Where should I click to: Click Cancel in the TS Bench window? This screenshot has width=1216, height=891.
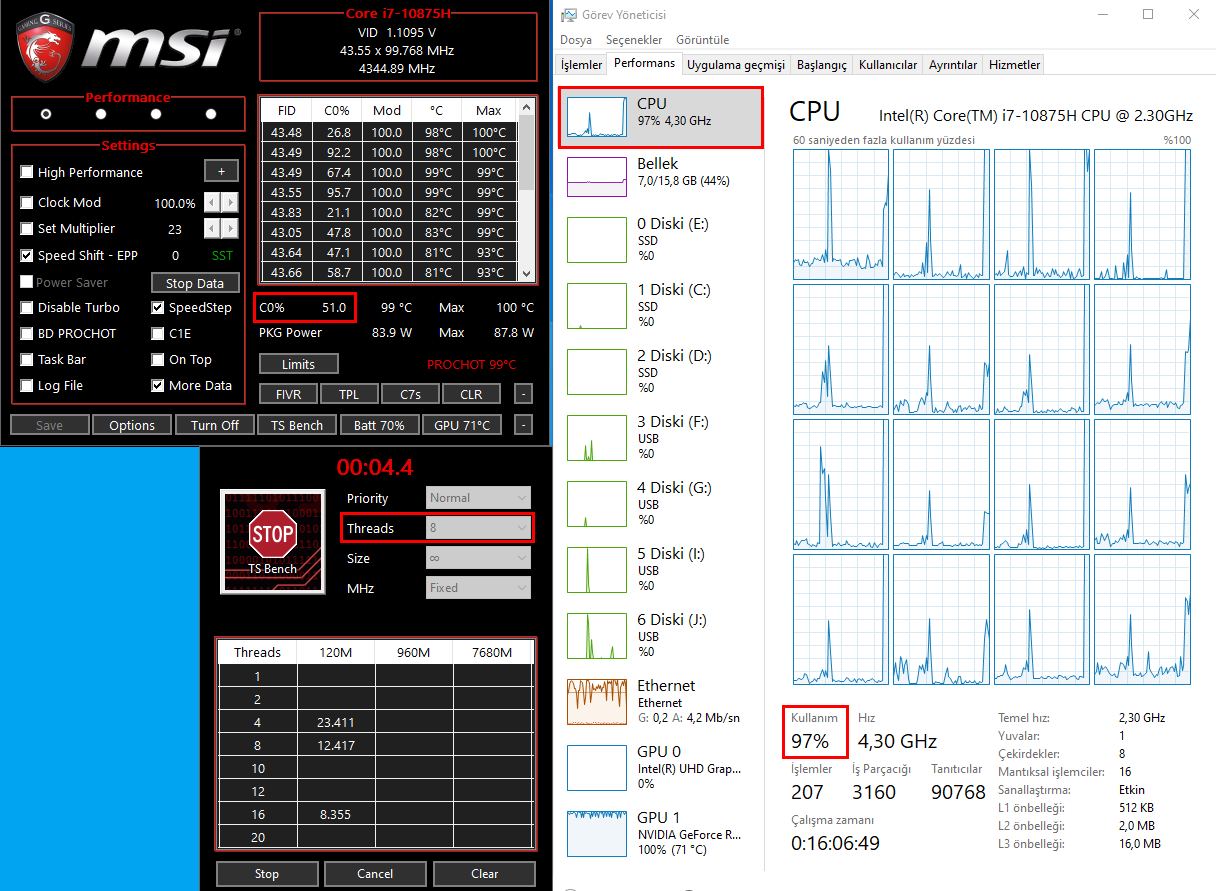[375, 873]
